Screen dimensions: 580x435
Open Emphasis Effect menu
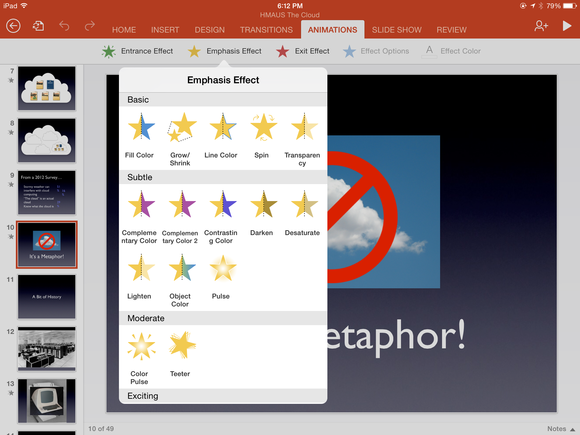[x=225, y=51]
